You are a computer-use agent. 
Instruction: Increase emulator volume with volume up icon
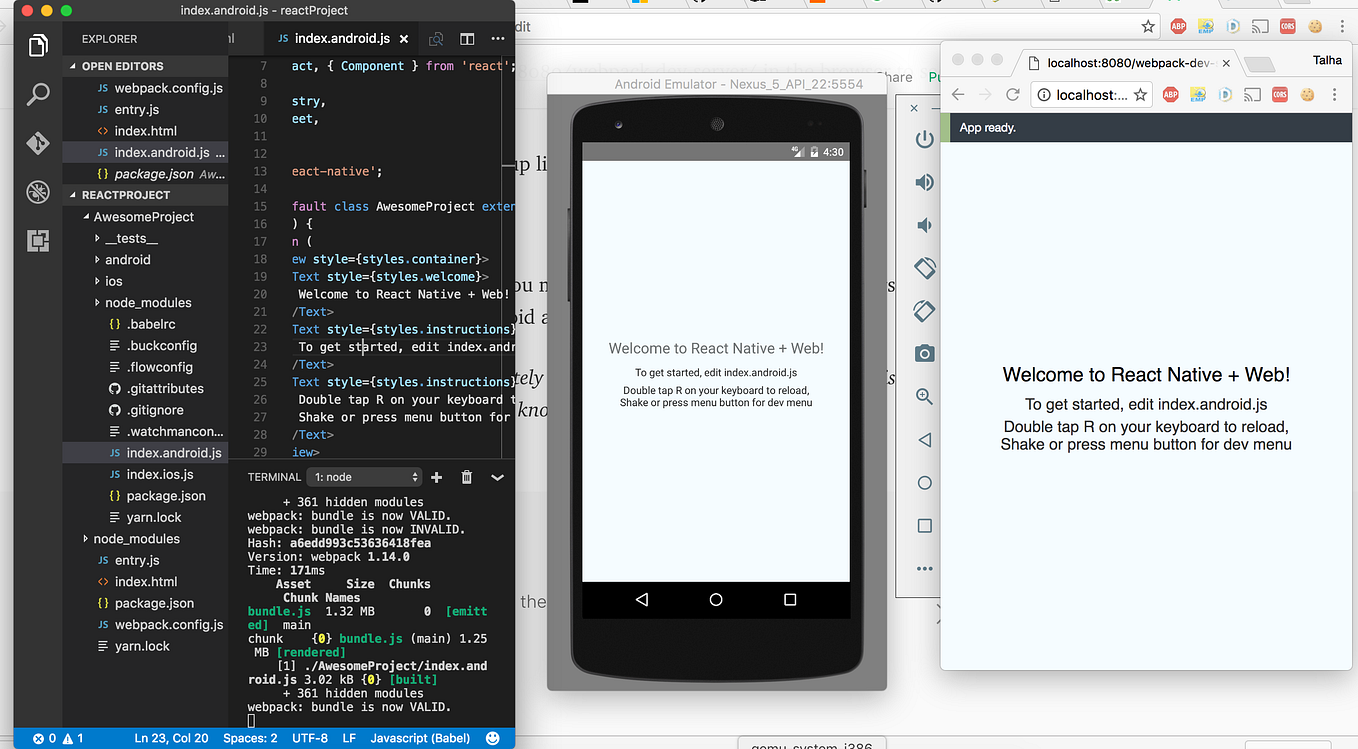coord(922,182)
